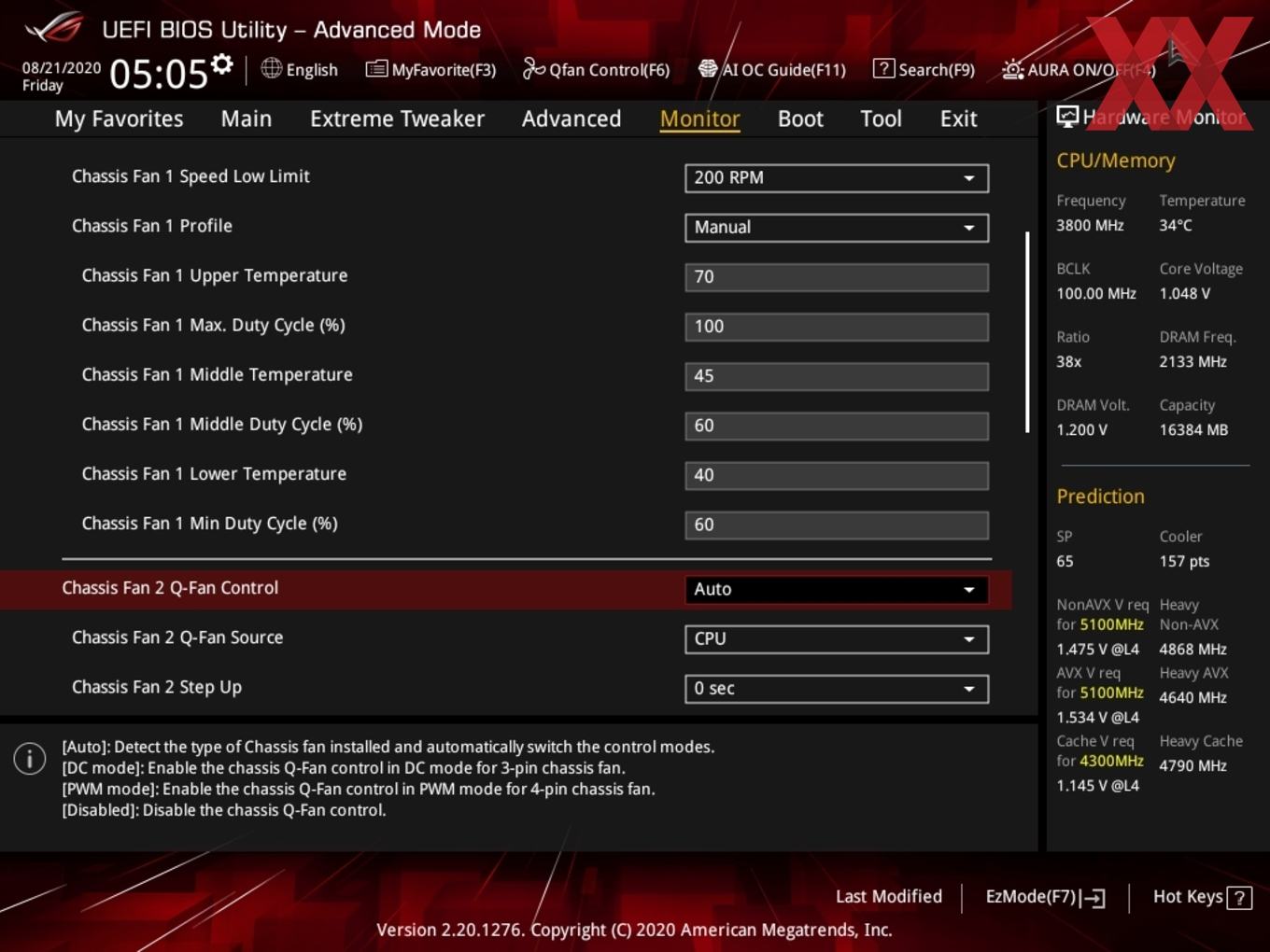The width and height of the screenshot is (1270, 952).
Task: Click the settings list scrollbar
Action: (x=1027, y=332)
